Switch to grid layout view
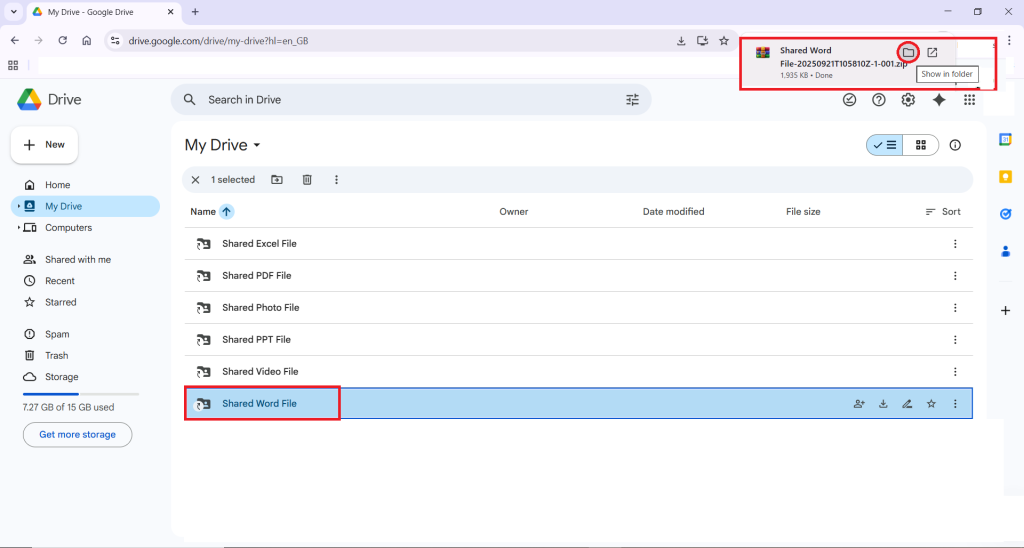The height and width of the screenshot is (548, 1024). (921, 145)
